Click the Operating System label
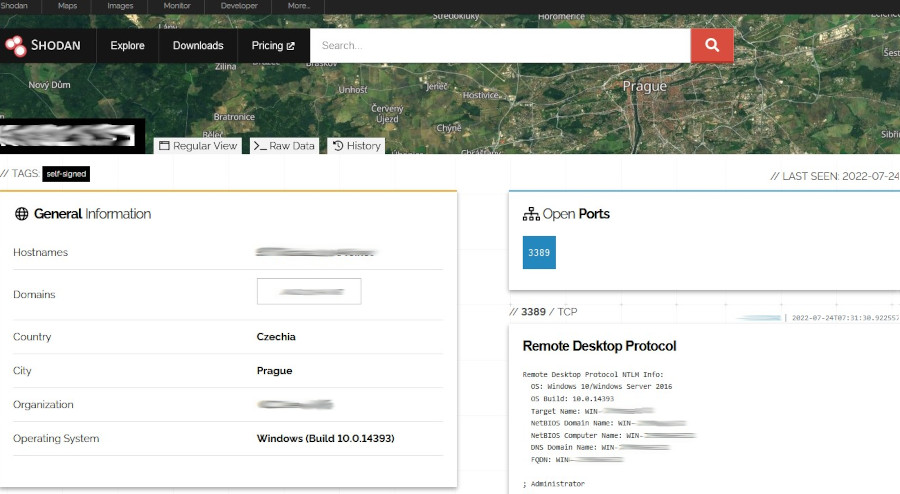Image resolution: width=900 pixels, height=494 pixels. point(56,438)
